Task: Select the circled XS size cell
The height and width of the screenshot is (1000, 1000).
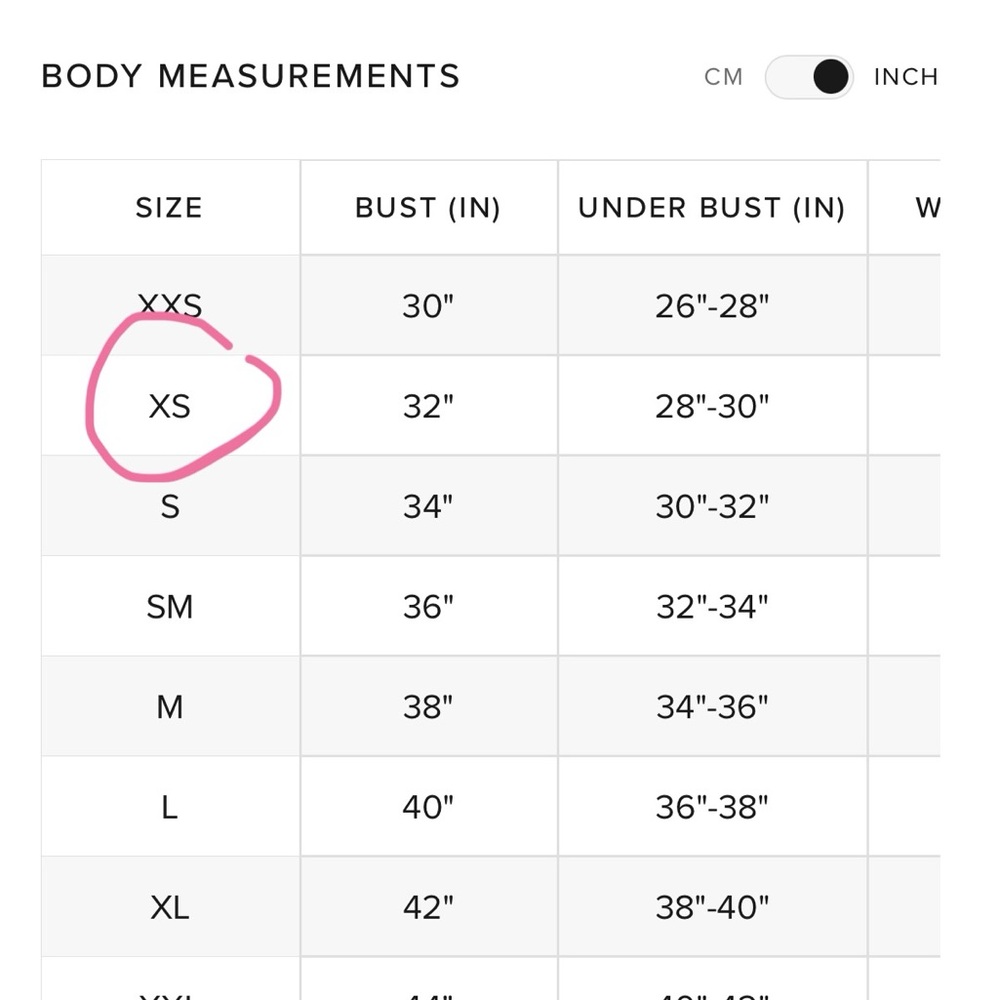Action: [170, 406]
